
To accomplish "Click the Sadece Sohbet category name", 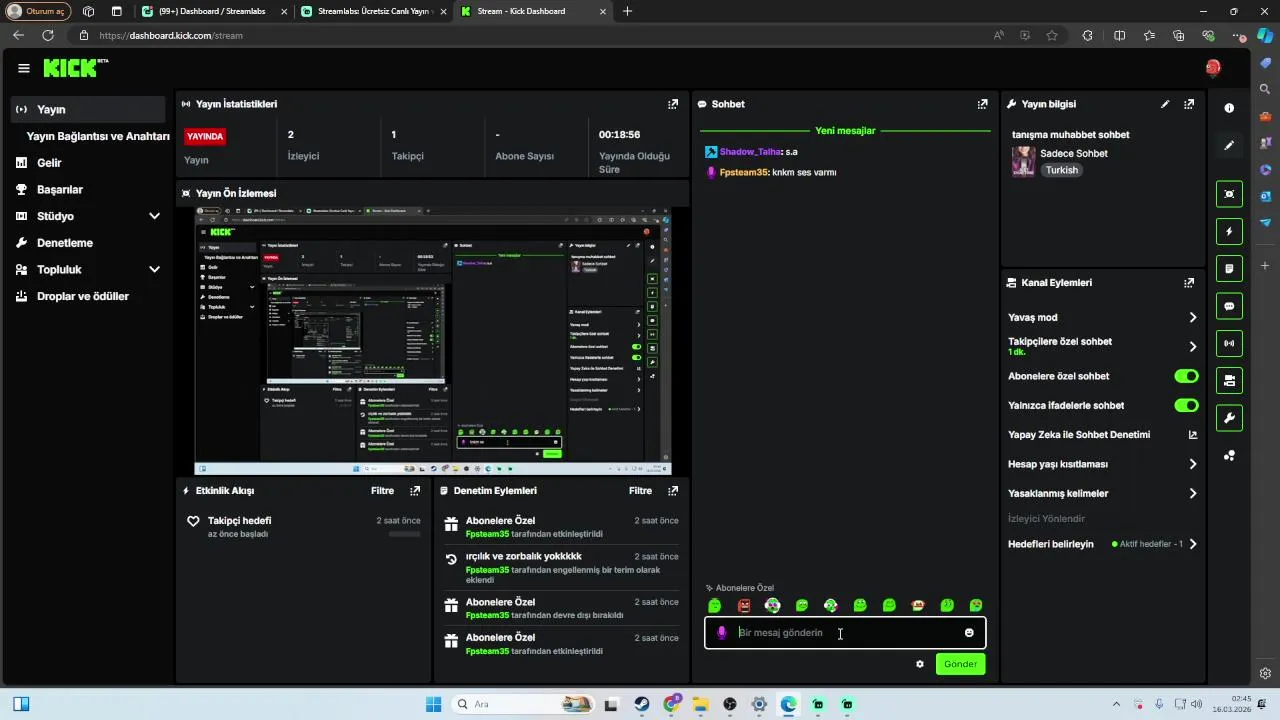I will pos(1074,154).
